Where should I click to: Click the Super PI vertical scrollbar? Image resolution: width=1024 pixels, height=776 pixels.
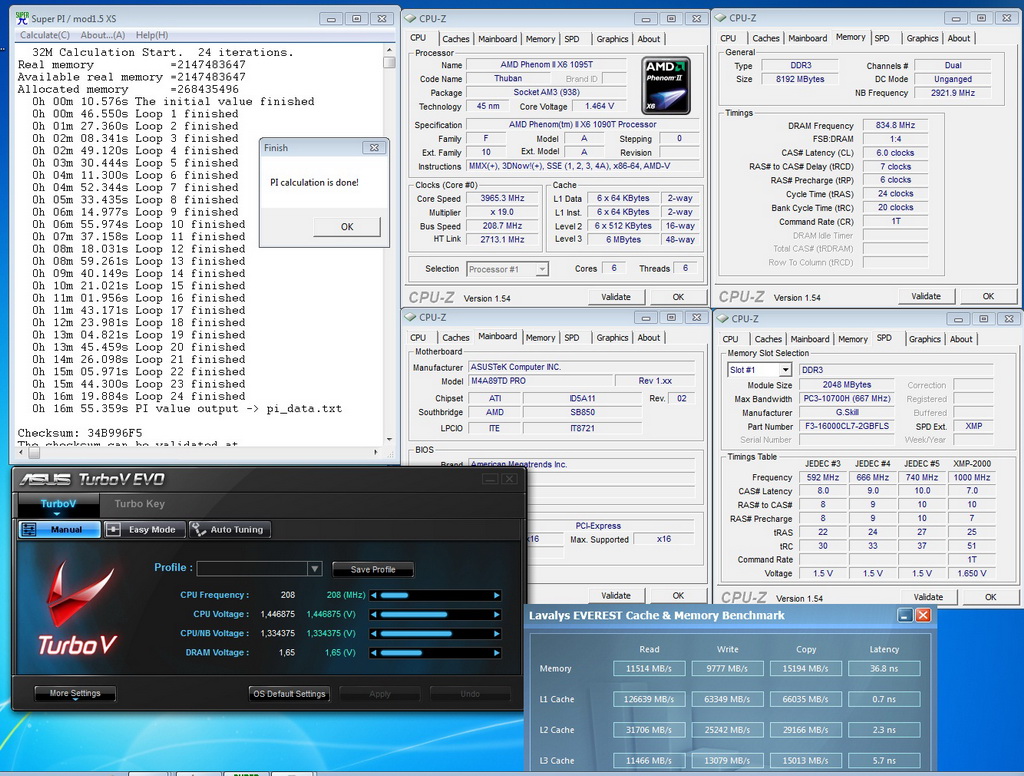pos(389,245)
